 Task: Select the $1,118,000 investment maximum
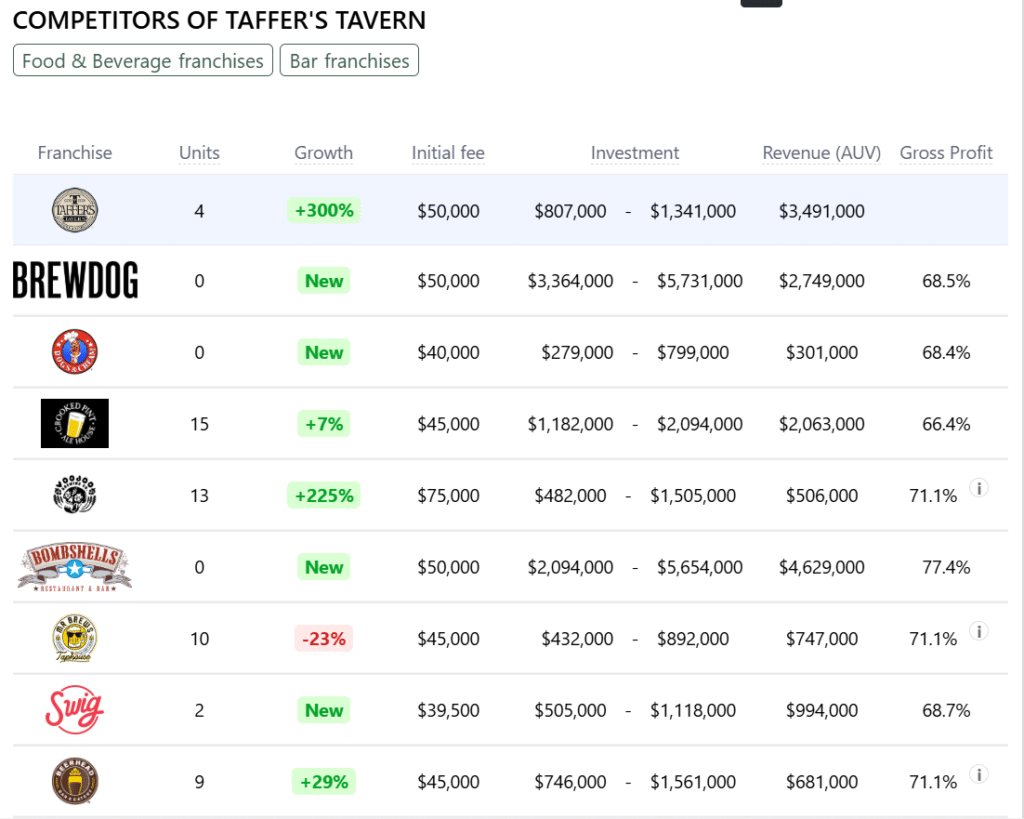pos(693,710)
